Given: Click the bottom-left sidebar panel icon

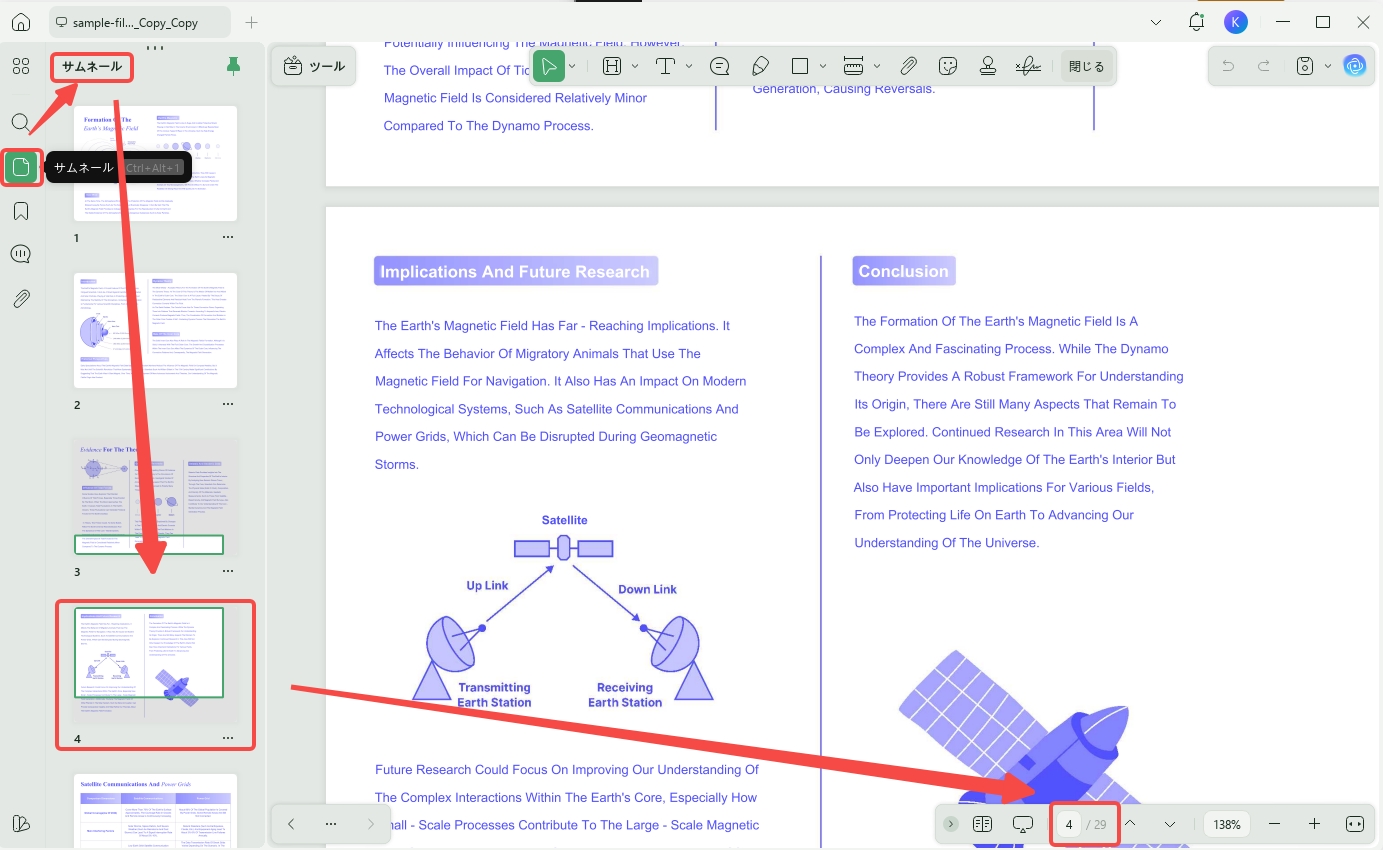Looking at the screenshot, I should 21,823.
